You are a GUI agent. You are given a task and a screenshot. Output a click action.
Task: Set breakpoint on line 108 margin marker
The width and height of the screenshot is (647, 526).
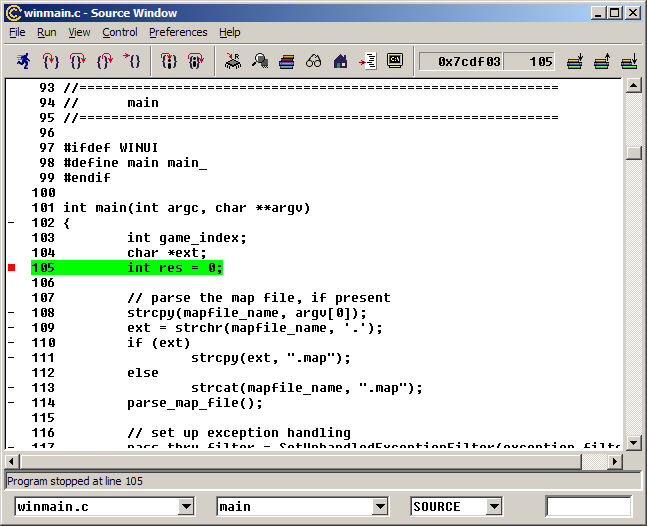(x=11, y=313)
